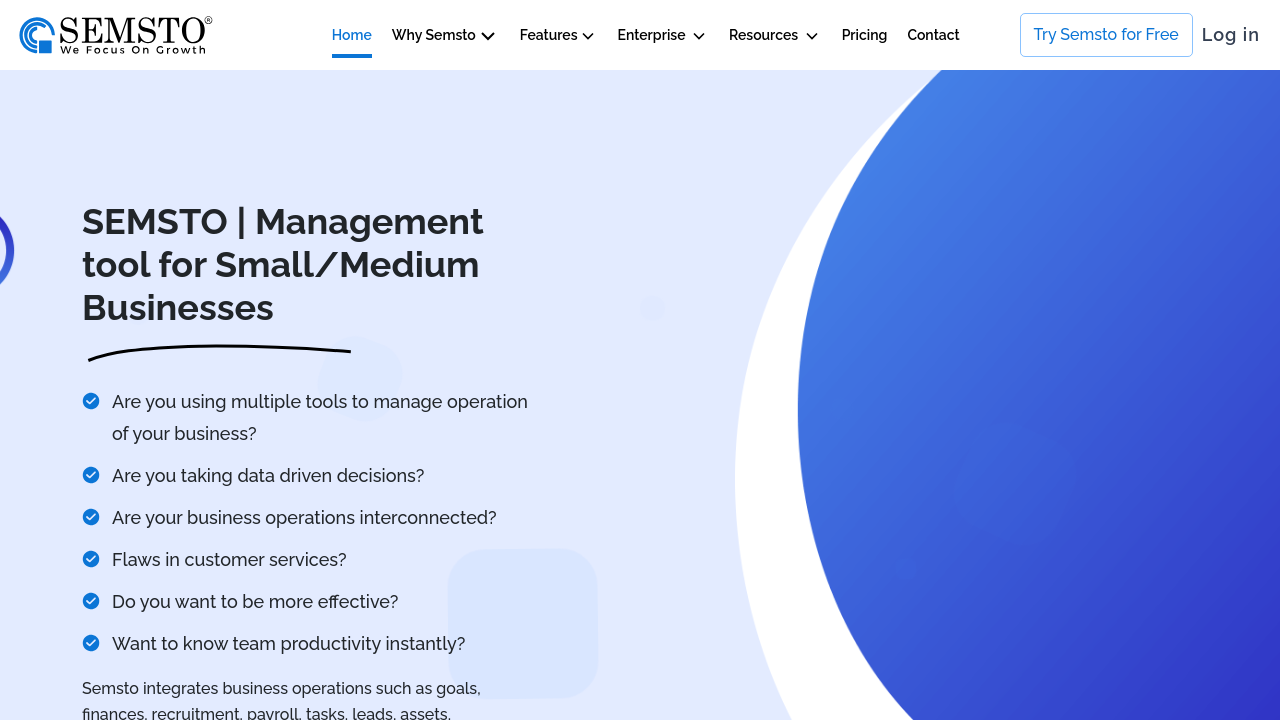Click Try Semsto for Free button
1280x720 pixels.
(x=1106, y=35)
